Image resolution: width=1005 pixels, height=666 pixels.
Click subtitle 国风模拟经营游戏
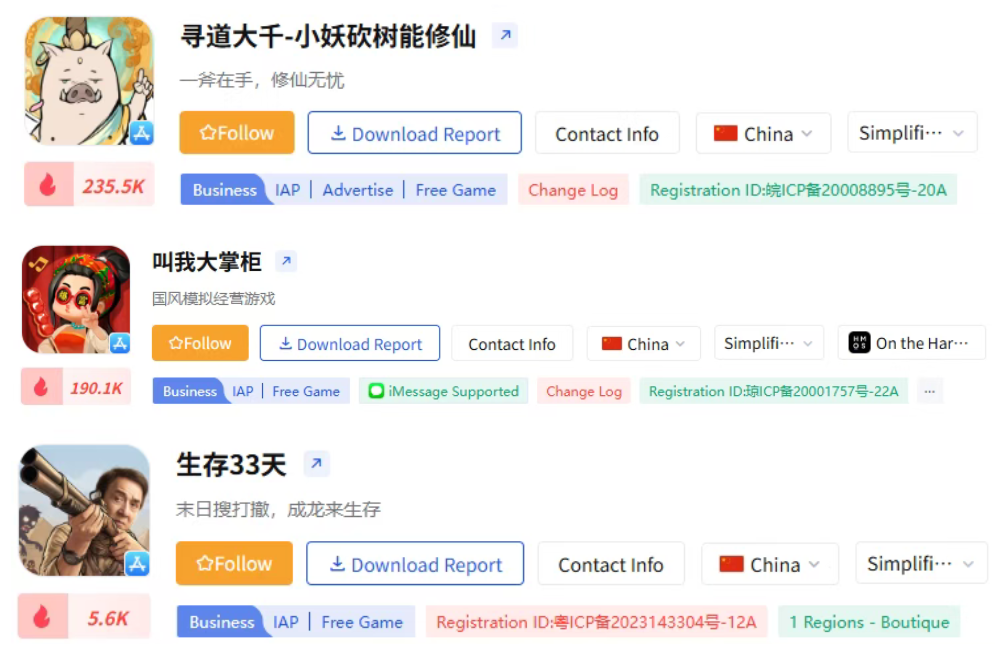click(x=213, y=298)
